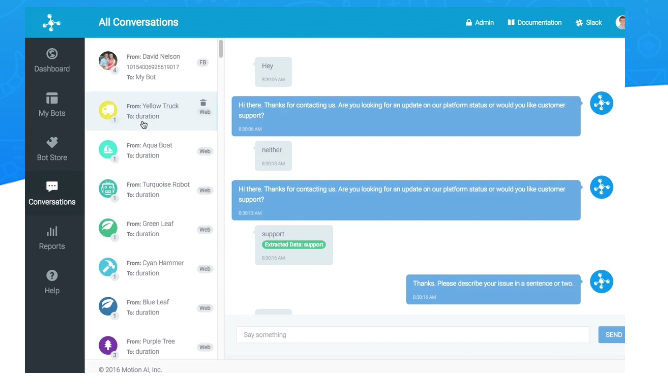Click the user profile avatar

[620, 22]
